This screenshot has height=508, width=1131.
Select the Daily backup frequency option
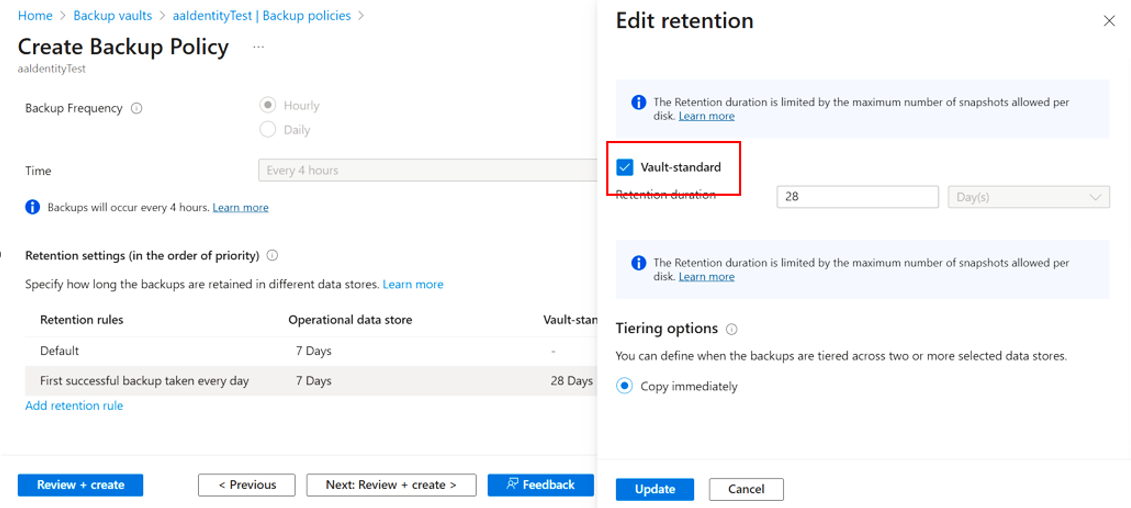[x=268, y=129]
